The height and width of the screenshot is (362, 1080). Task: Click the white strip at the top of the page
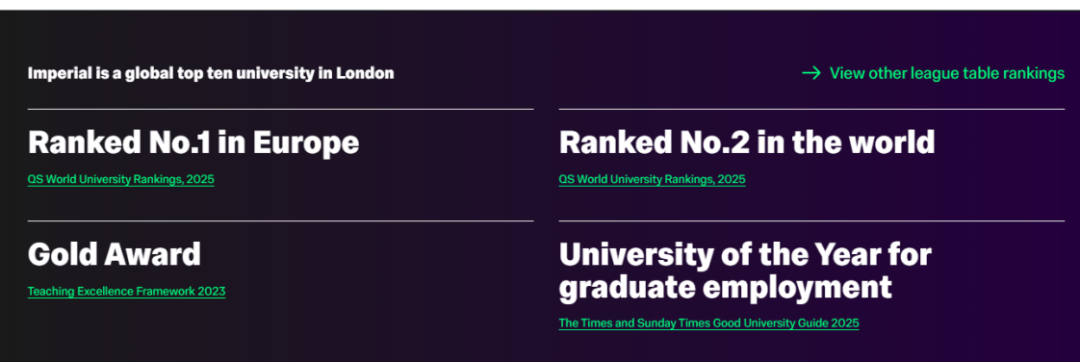tap(540, 5)
